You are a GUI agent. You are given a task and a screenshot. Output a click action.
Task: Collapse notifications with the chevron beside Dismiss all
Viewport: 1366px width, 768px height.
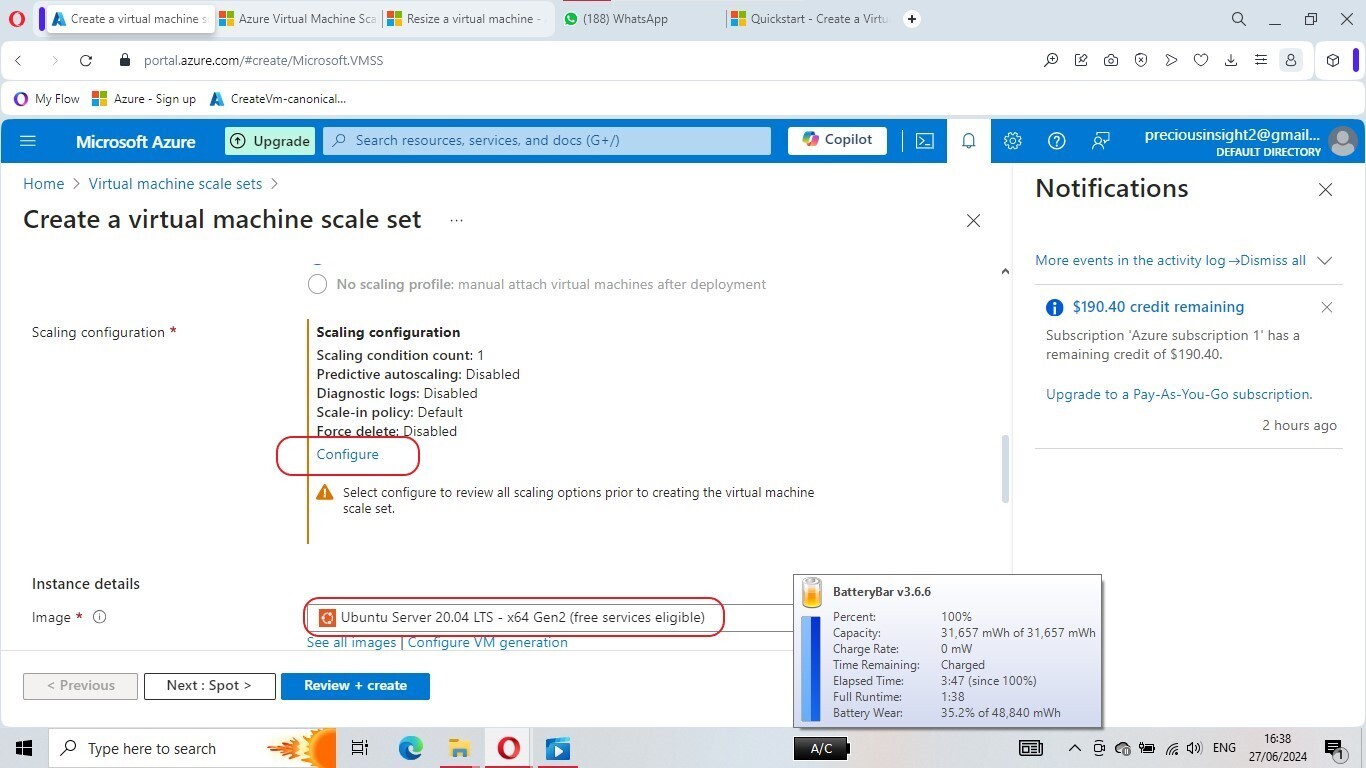pos(1324,260)
